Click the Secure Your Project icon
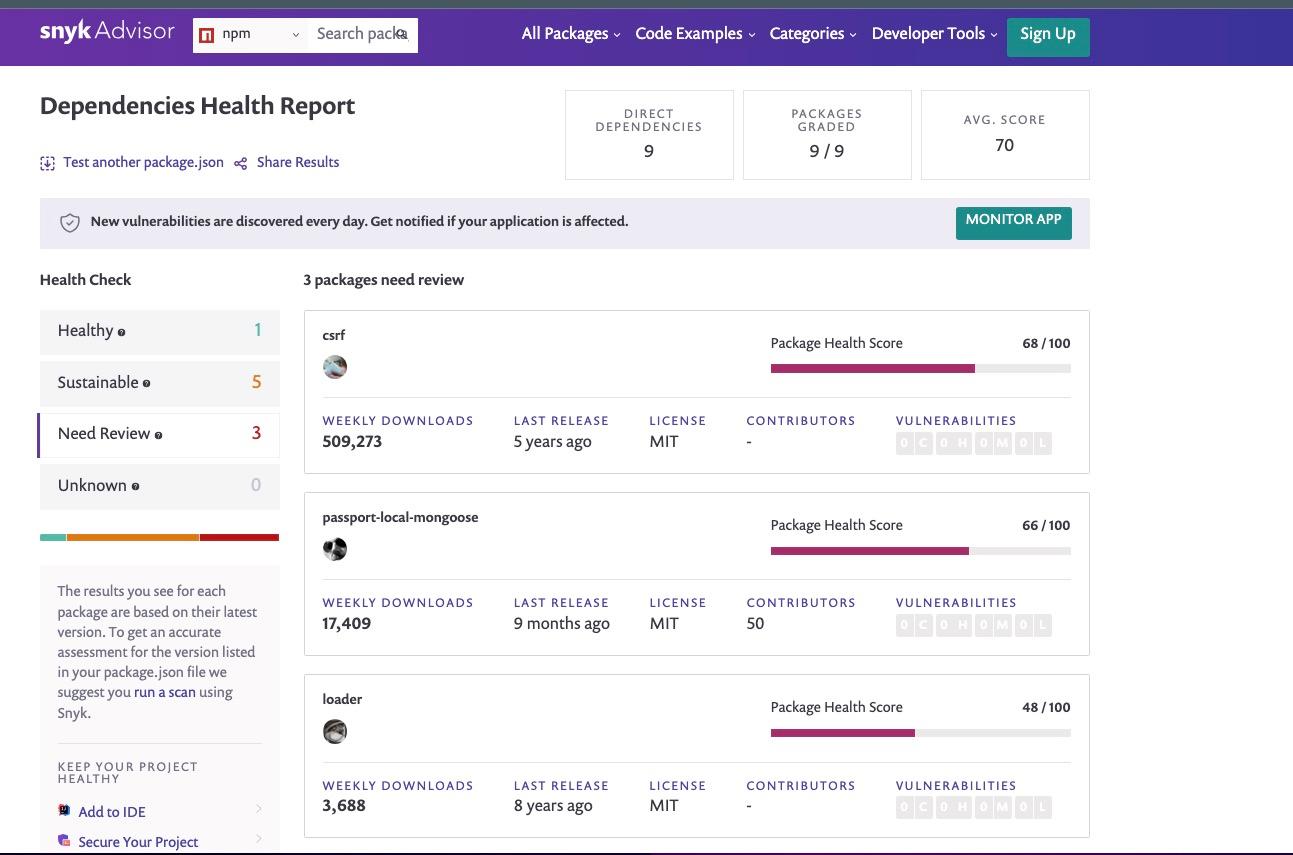This screenshot has width=1293, height=855. tap(65, 841)
